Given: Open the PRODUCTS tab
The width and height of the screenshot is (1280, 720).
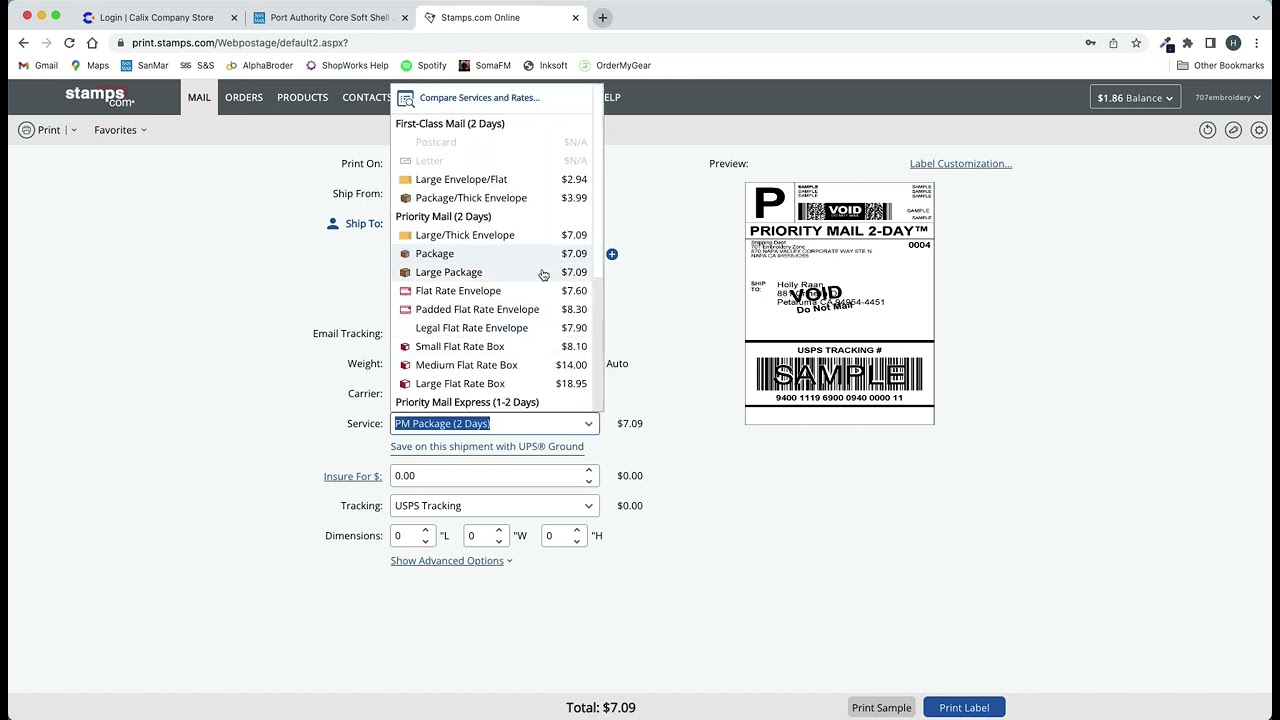Looking at the screenshot, I should pyautogui.click(x=302, y=98).
